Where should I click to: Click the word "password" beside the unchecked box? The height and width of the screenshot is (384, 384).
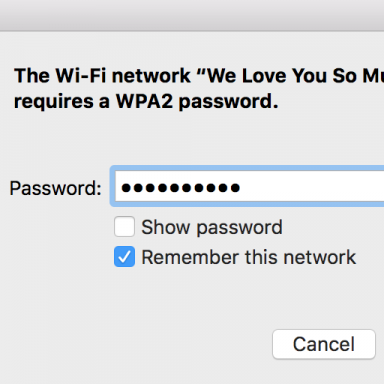point(239,228)
